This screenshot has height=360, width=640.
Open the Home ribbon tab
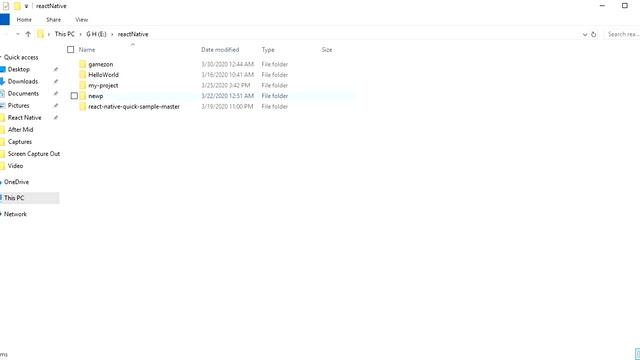tap(24, 20)
